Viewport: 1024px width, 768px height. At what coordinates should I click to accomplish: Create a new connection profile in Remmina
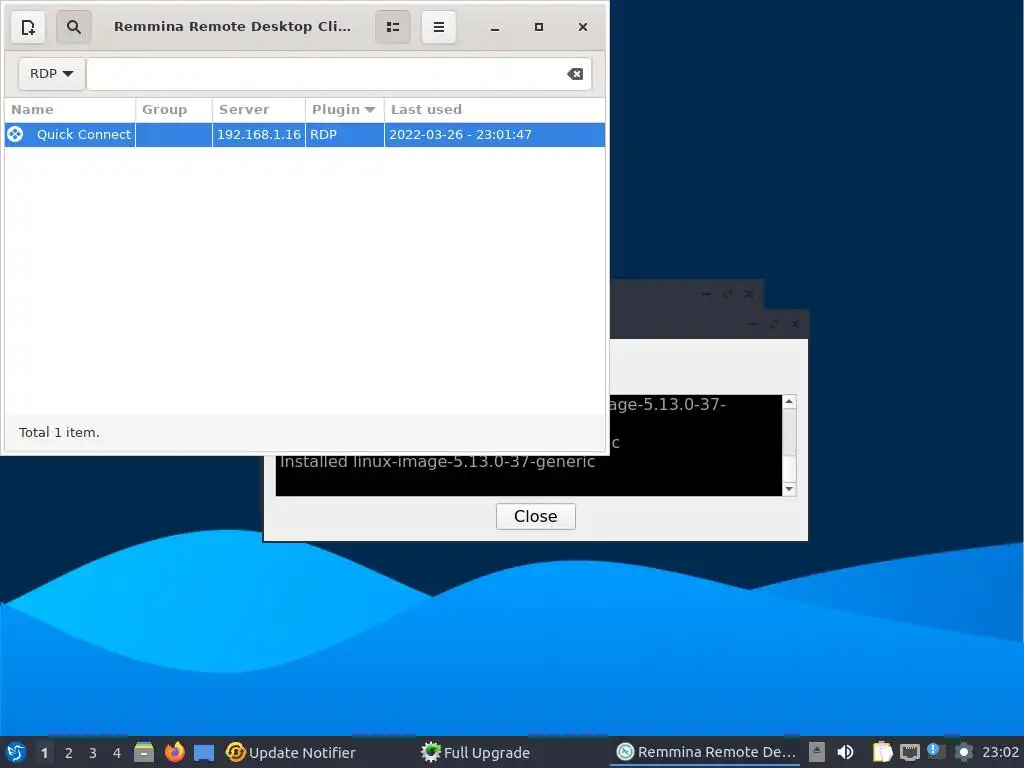(x=28, y=27)
